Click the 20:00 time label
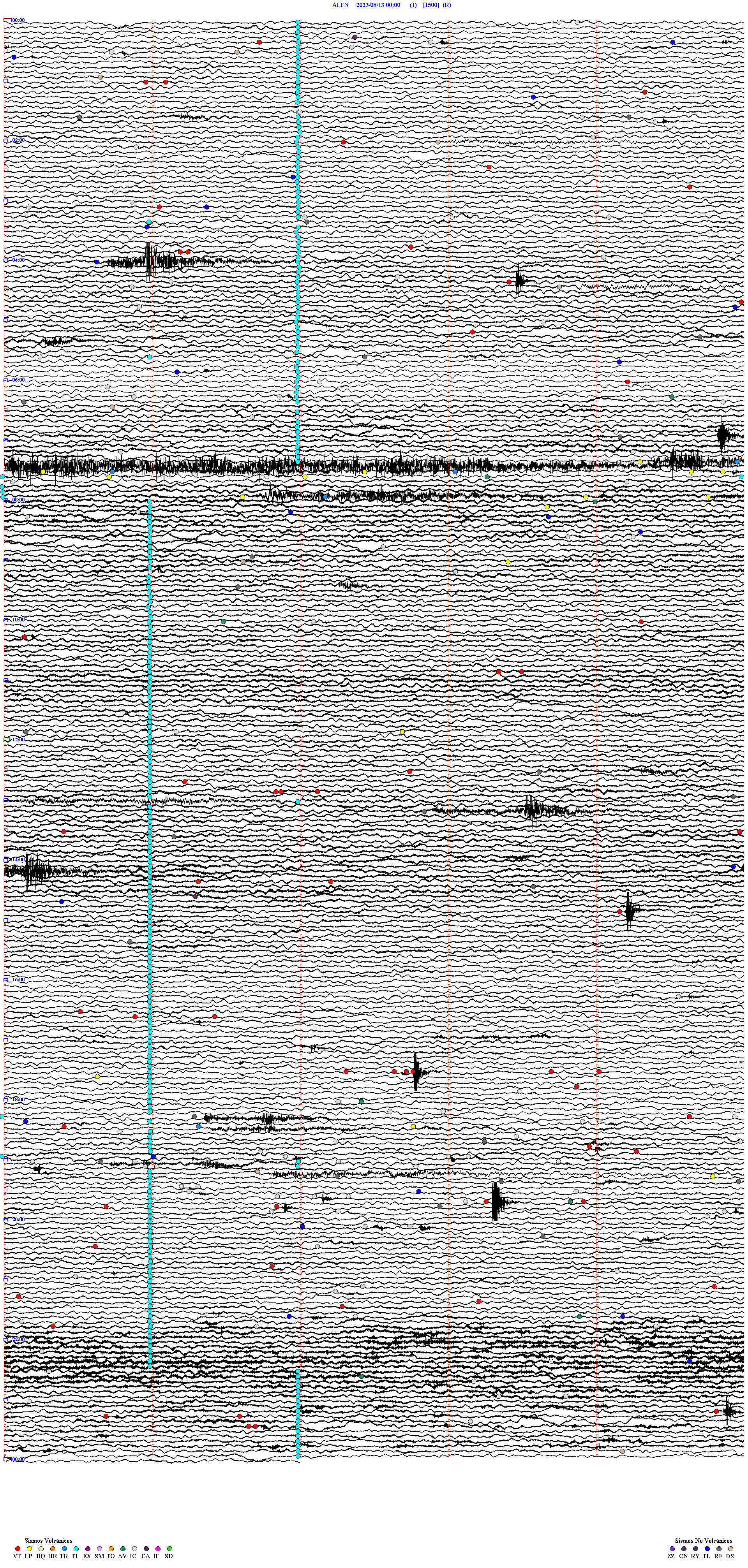The image size is (748, 1568). pyautogui.click(x=18, y=1220)
